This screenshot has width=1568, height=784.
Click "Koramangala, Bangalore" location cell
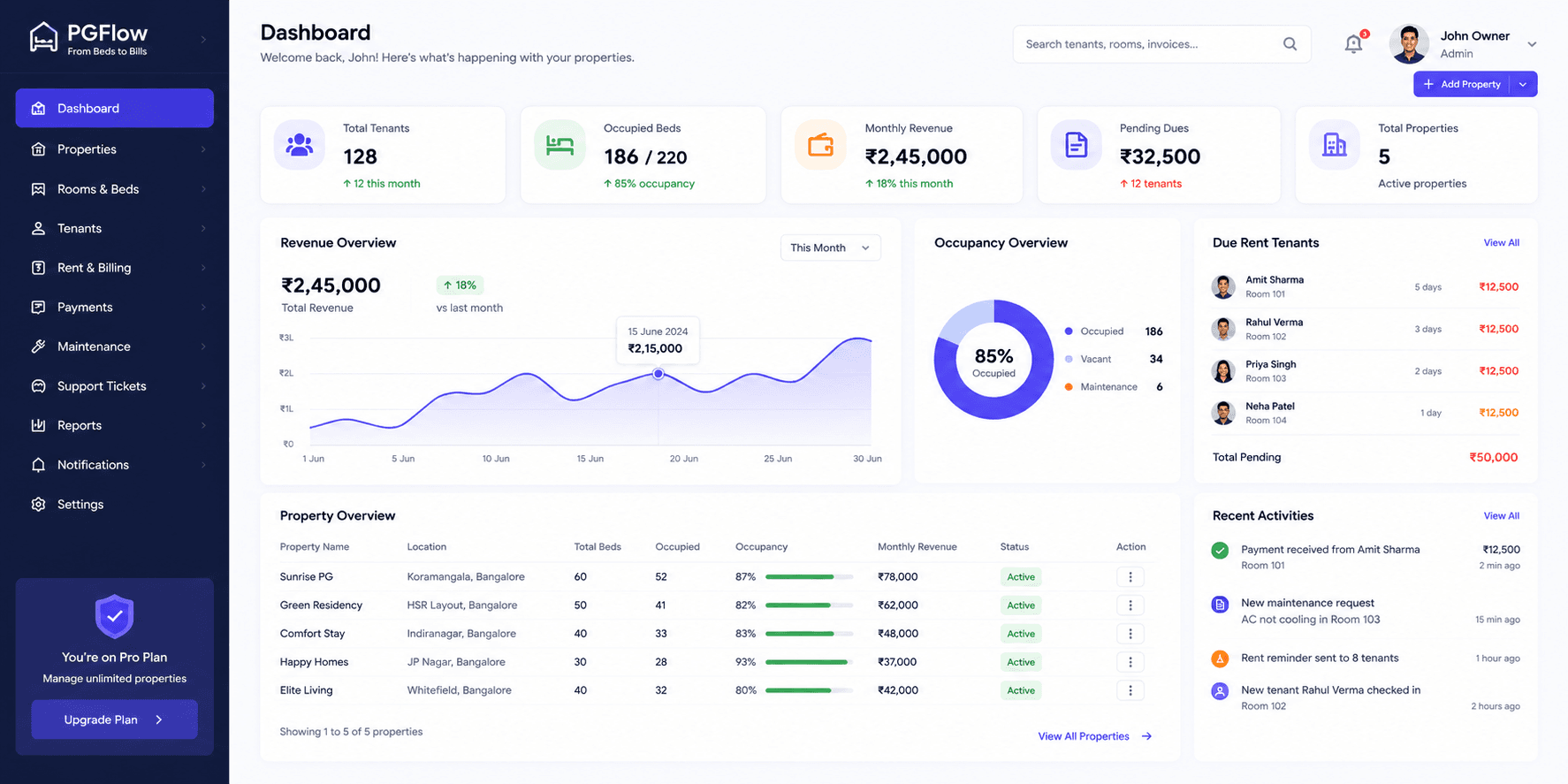[466, 577]
